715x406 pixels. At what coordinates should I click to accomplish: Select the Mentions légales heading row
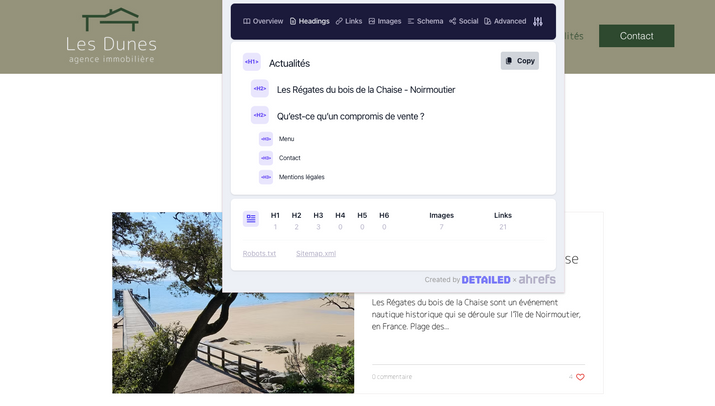(x=301, y=177)
